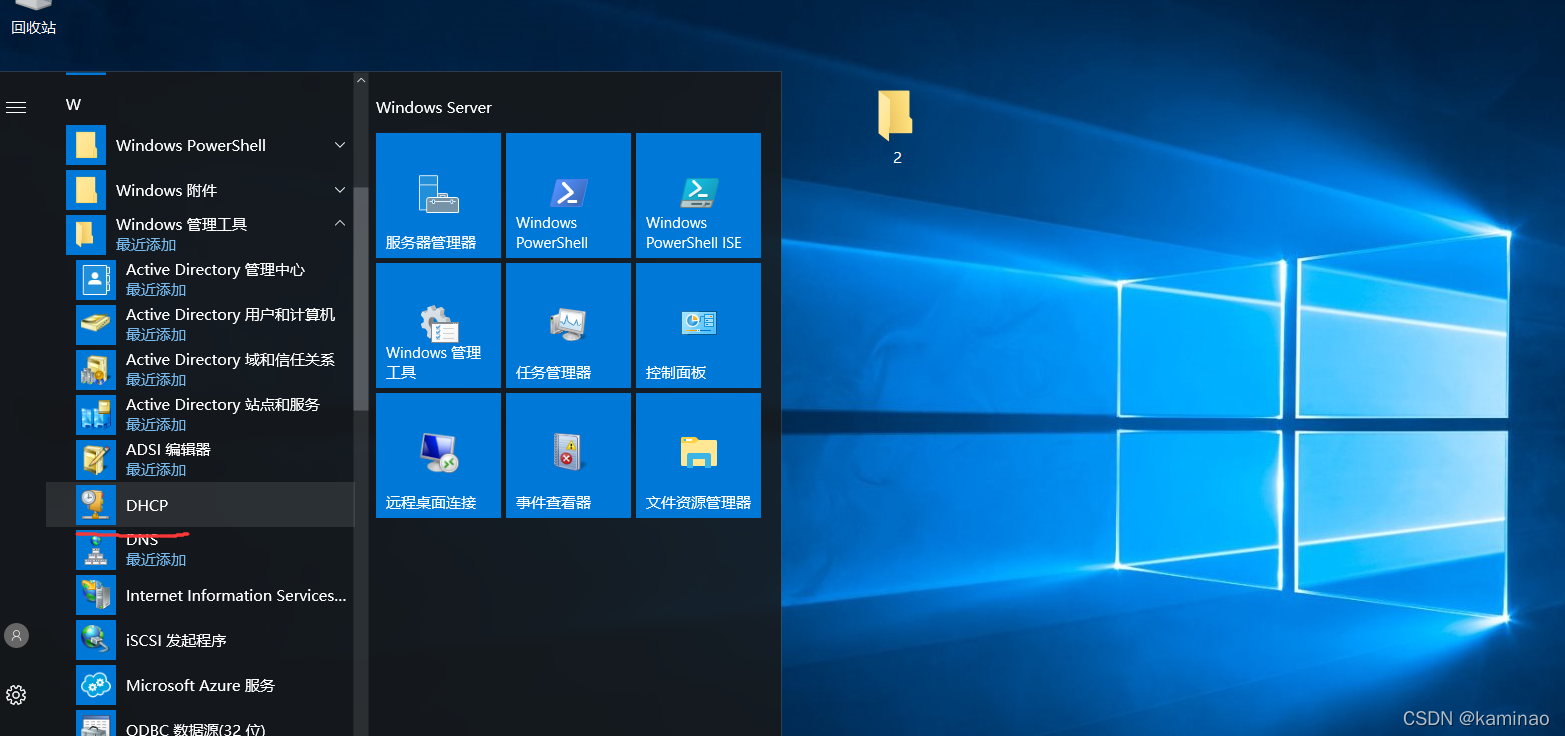The height and width of the screenshot is (736, 1565).
Task: Expand the Windows 附件 folder chevron
Action: 340,190
